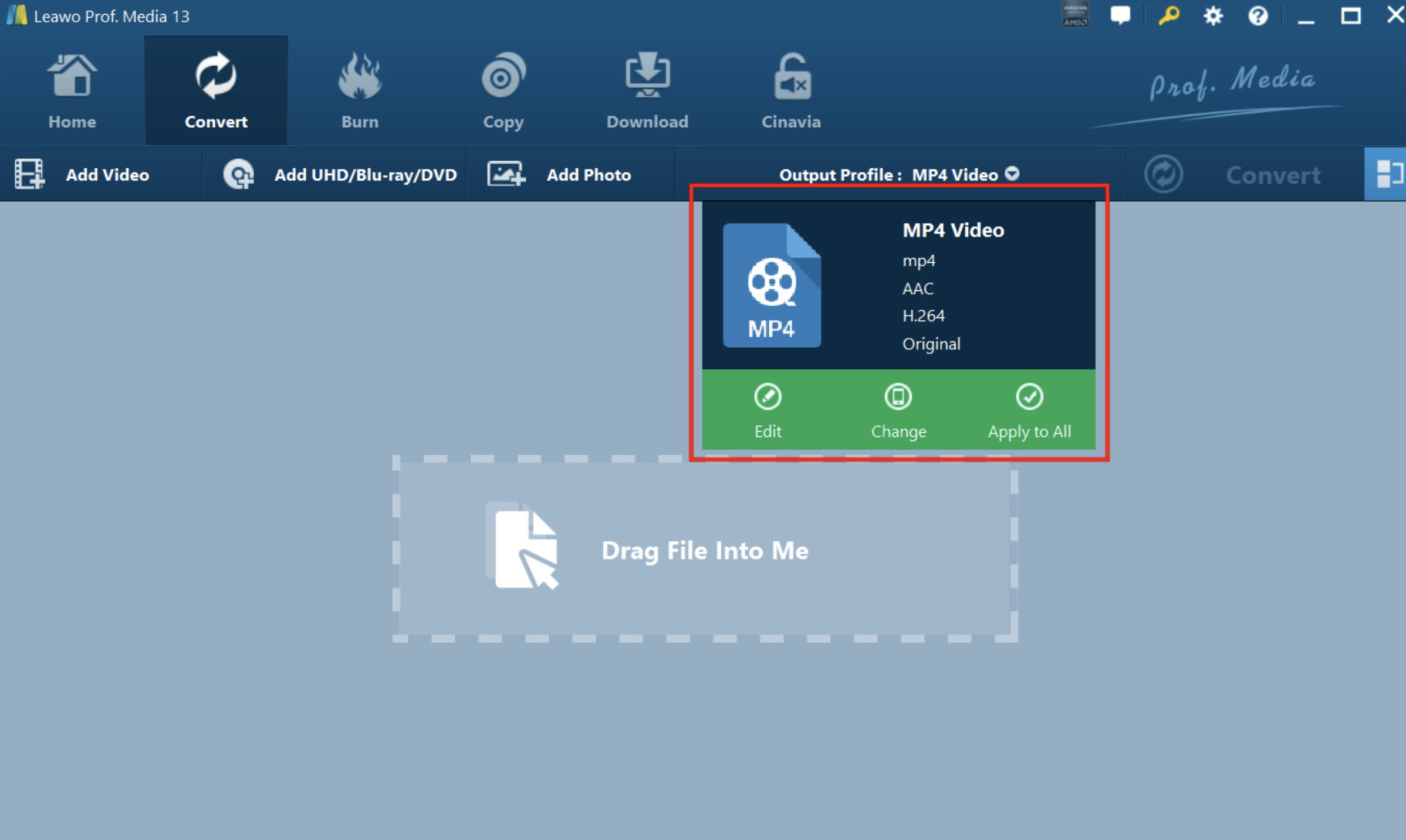Click the H.264 codec text
The width and height of the screenshot is (1406, 840).
coord(924,316)
